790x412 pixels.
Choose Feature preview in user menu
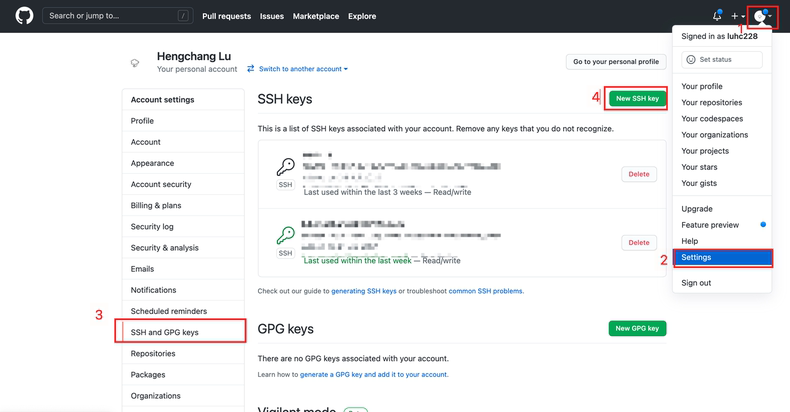coord(722,225)
